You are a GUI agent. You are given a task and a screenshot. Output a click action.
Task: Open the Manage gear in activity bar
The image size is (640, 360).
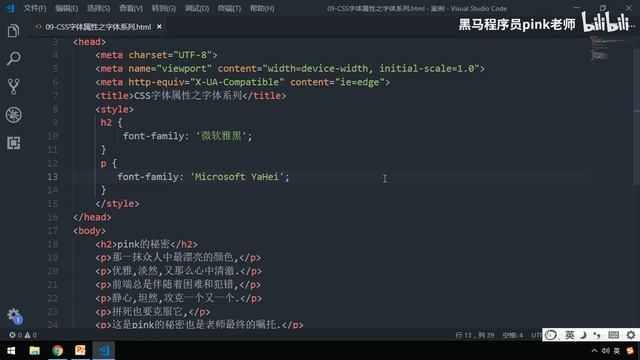[x=14, y=316]
